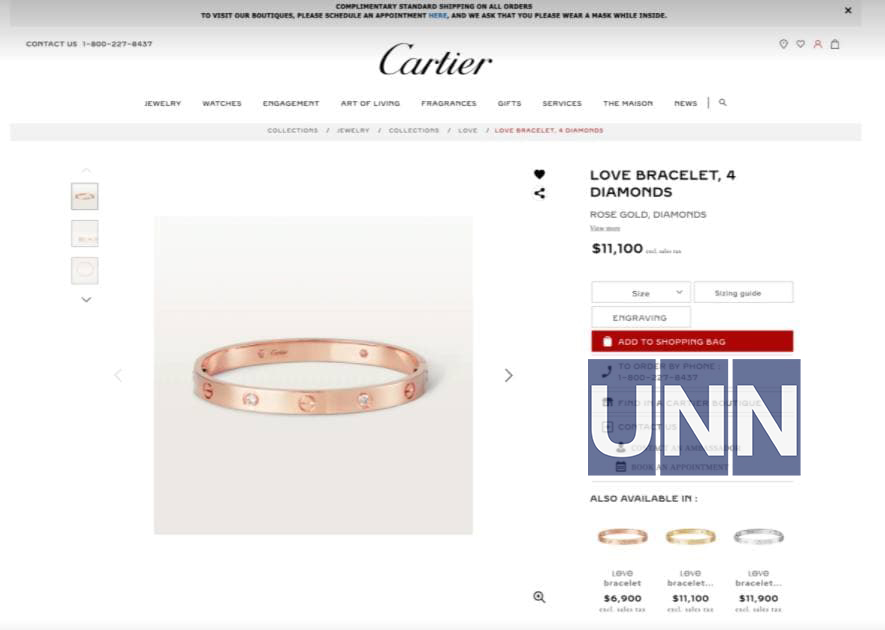The width and height of the screenshot is (885, 630).
Task: Open the Watches menu
Action: coord(222,103)
